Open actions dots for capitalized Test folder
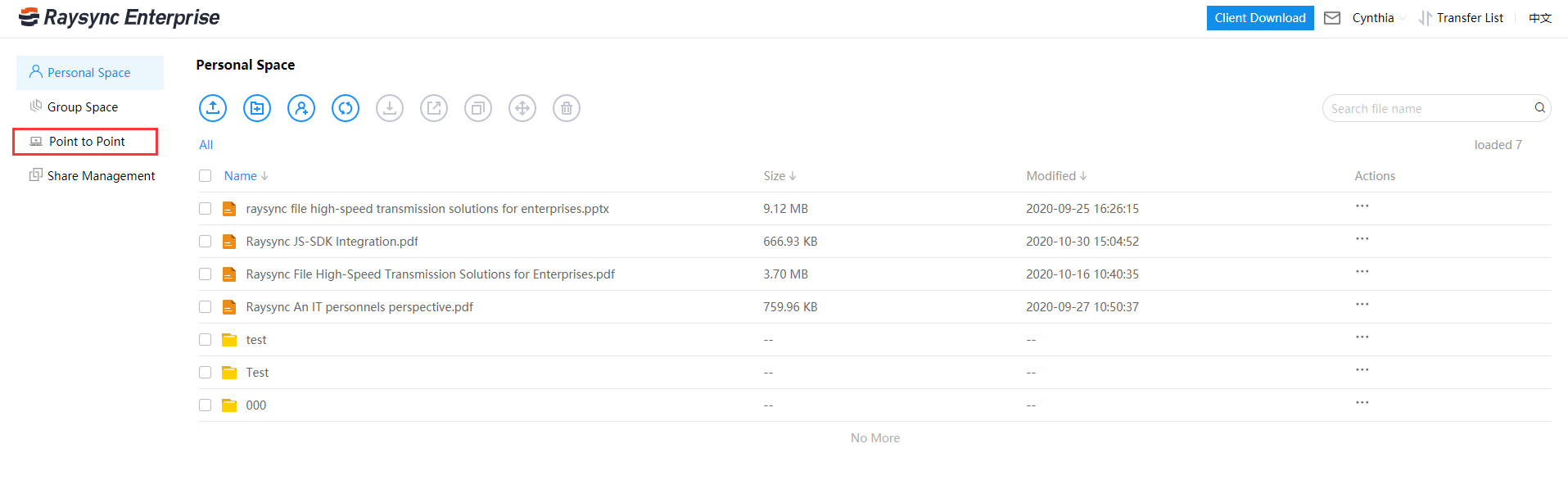The image size is (1568, 489). [x=1362, y=370]
